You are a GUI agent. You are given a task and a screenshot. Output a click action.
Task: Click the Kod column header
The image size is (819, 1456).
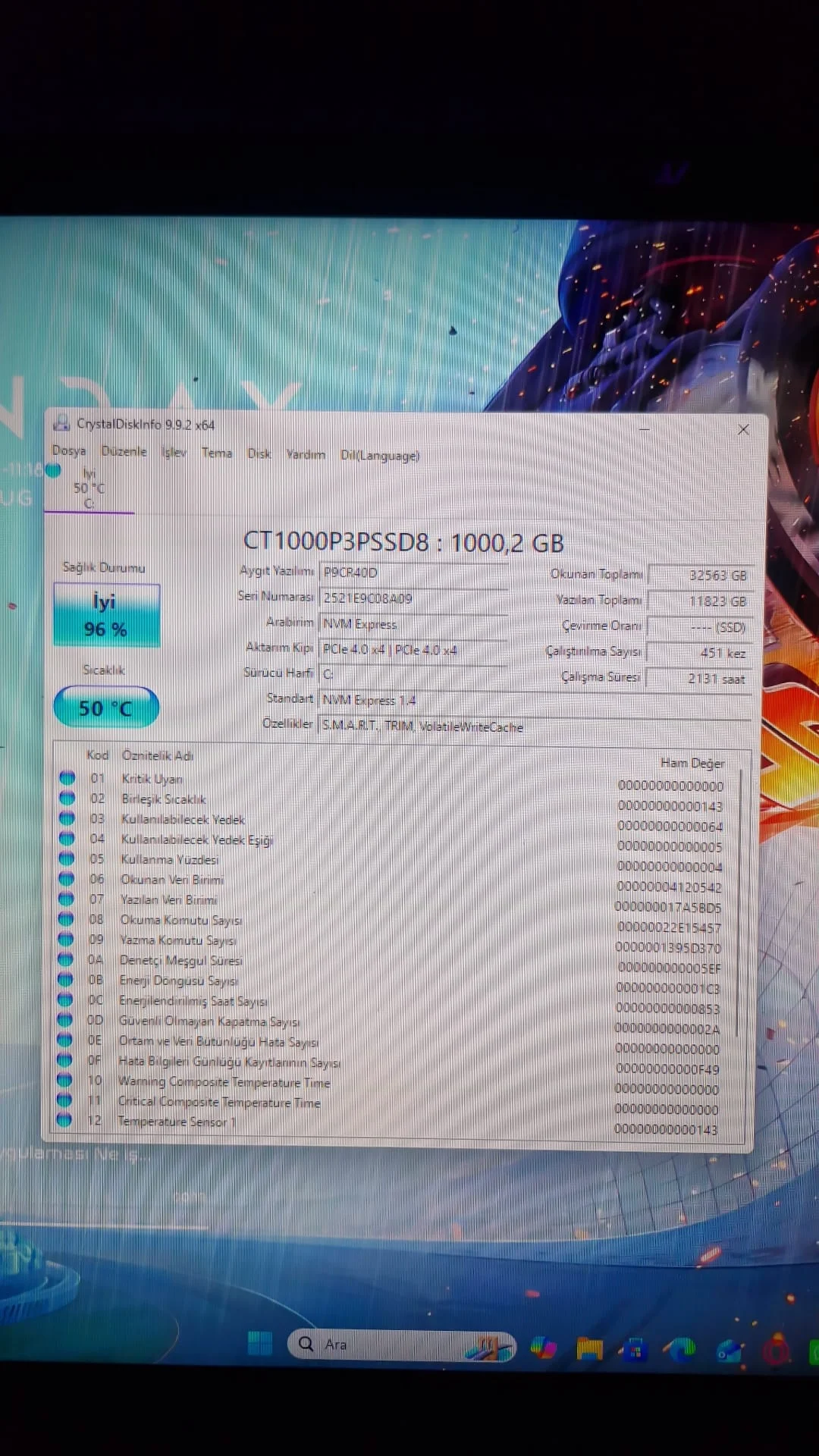97,755
